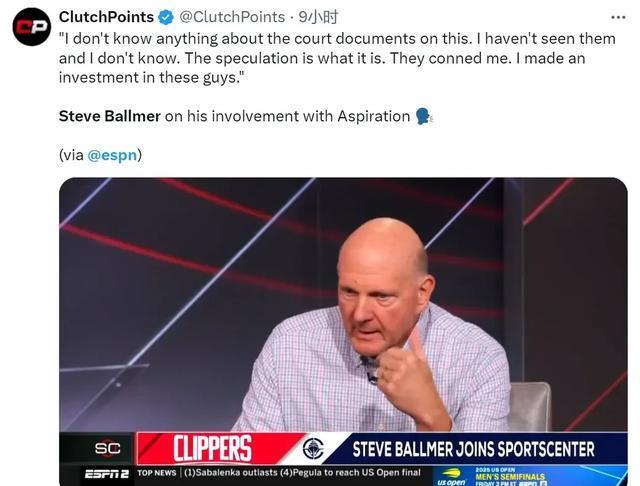
Task: Click the Men's Semifinals promo graphic
Action: (x=511, y=477)
